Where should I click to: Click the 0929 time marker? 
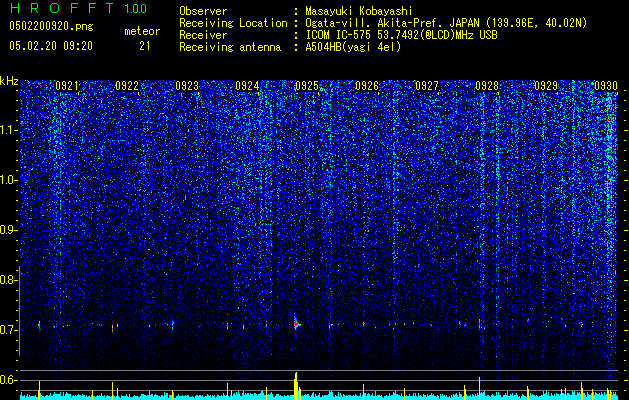pos(546,86)
